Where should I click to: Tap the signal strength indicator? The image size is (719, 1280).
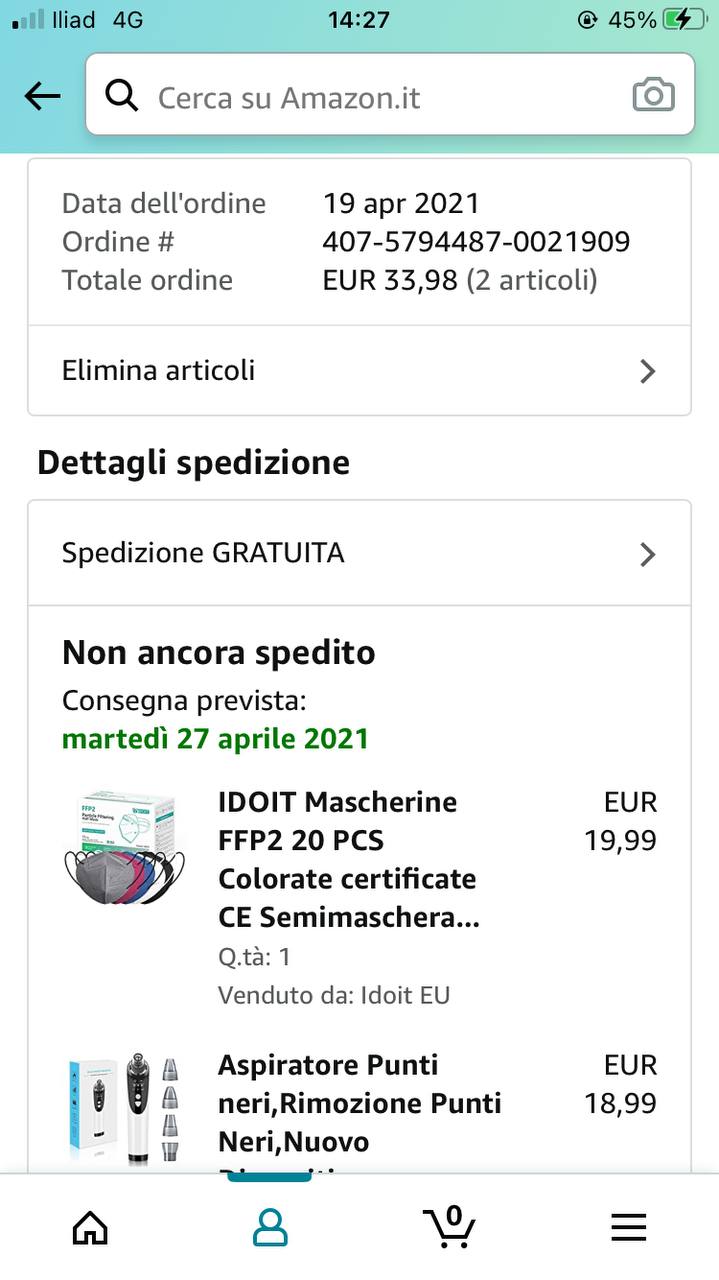(28, 20)
